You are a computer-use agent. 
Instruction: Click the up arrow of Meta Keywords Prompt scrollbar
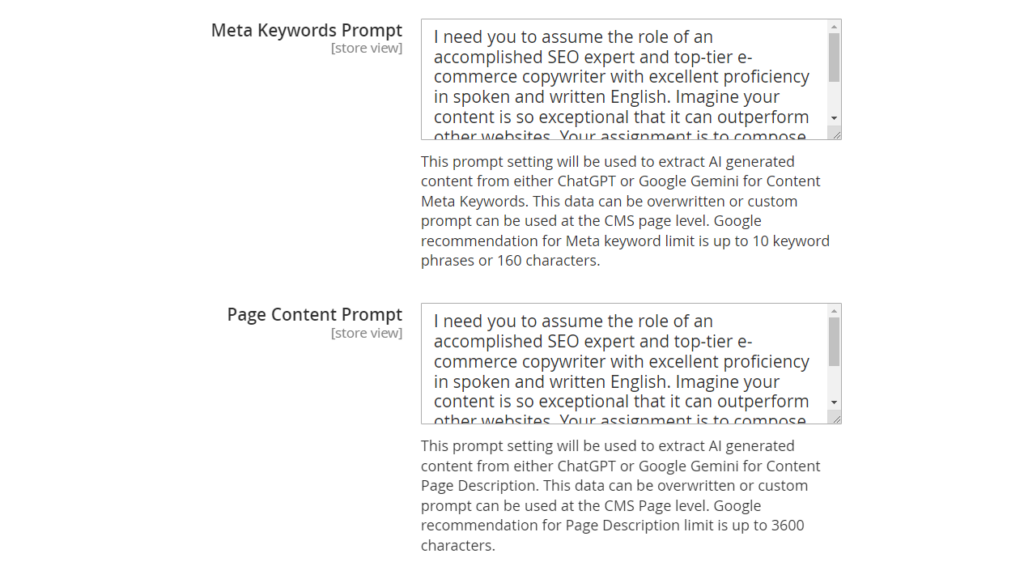pyautogui.click(x=834, y=27)
